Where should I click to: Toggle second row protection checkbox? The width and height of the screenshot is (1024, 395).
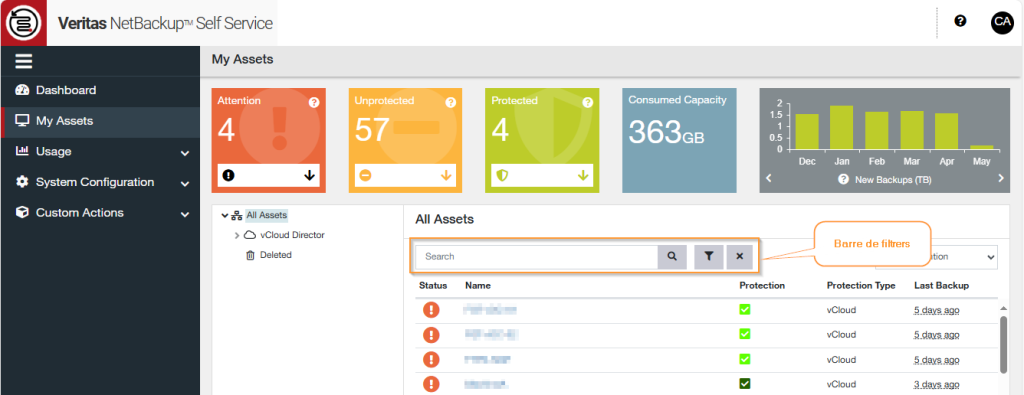(744, 334)
